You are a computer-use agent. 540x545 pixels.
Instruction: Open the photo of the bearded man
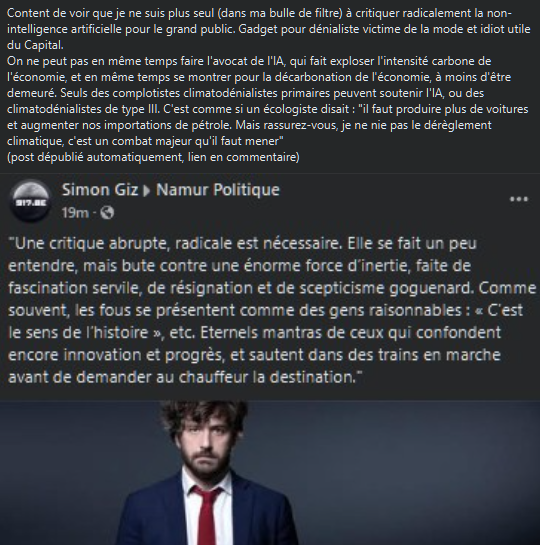tap(270, 473)
